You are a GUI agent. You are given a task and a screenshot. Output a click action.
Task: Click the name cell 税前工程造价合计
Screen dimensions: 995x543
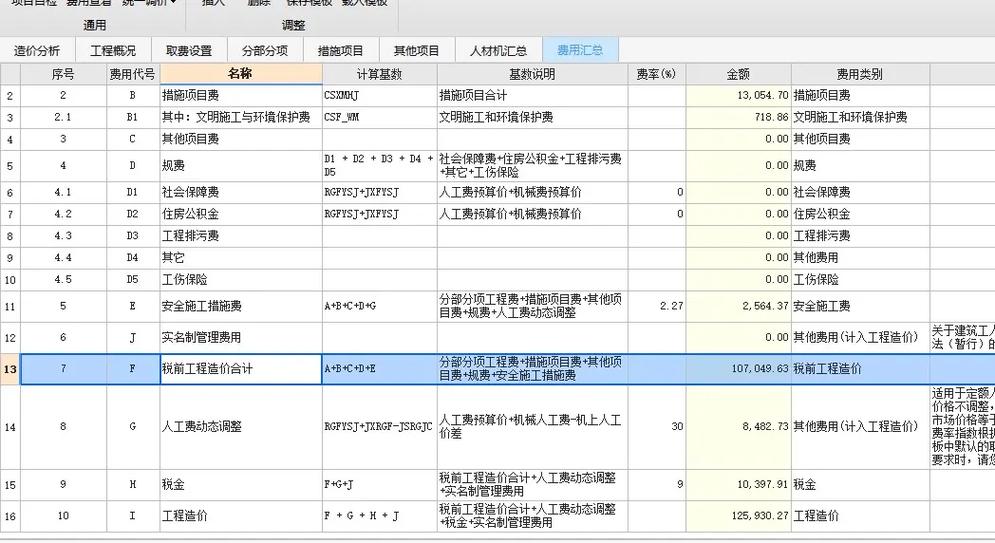point(241,369)
